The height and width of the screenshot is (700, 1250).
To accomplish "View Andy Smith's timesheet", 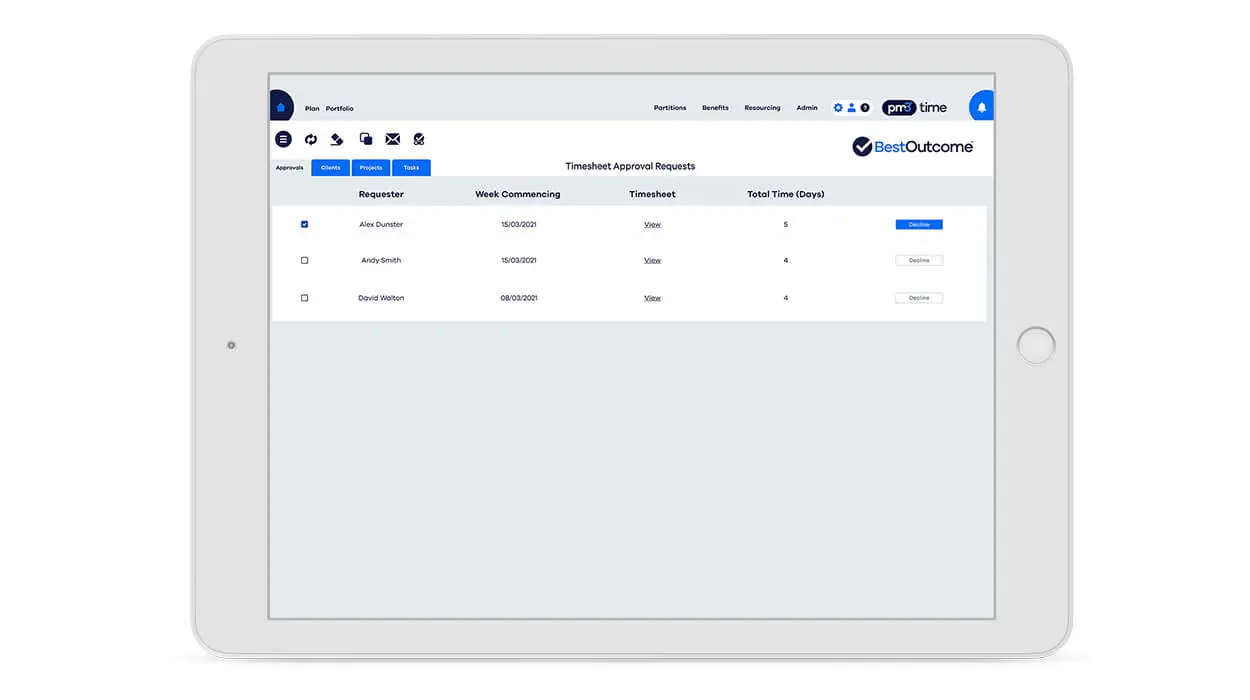I will coord(653,260).
